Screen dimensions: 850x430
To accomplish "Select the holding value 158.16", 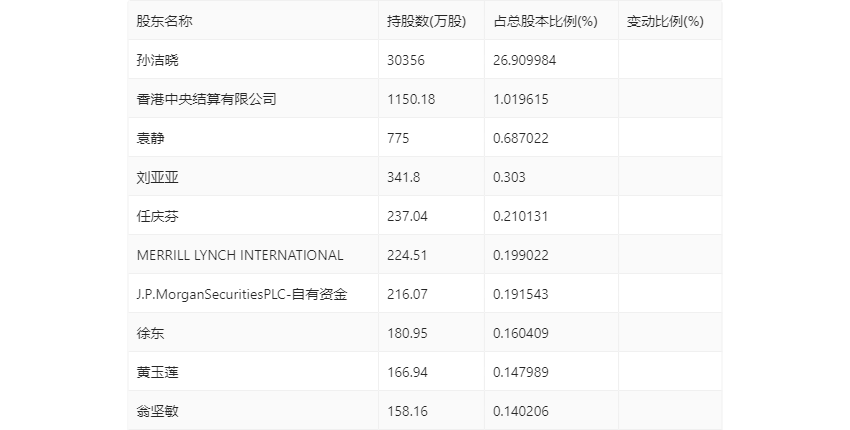I will [407, 412].
